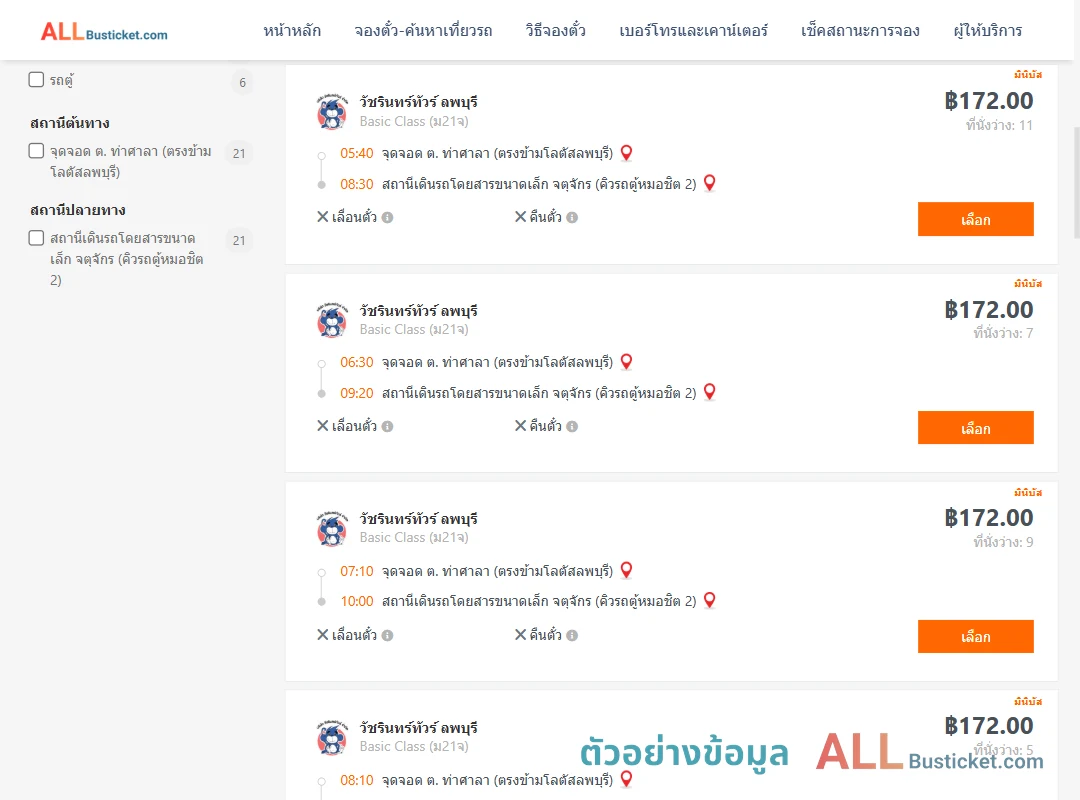Click วัชรินทร์ทัวร์ ลพบุรี name on 07:10 trip
Image resolution: width=1080 pixels, height=800 pixels.
coord(418,519)
